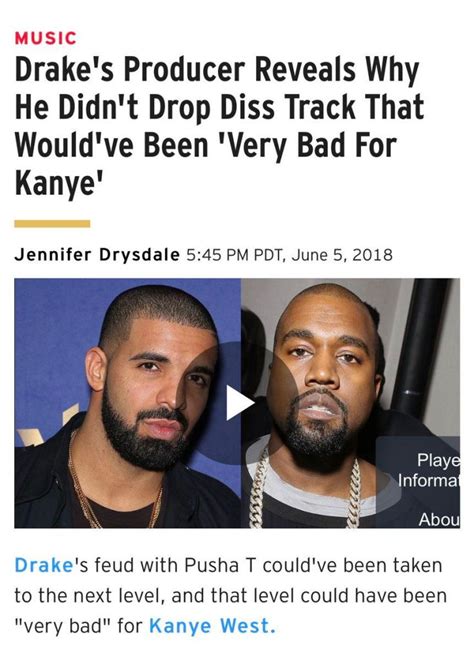Viewport: 474px width, 660px height.
Task: Click the dark circular overlay around play icon
Action: pos(238,403)
